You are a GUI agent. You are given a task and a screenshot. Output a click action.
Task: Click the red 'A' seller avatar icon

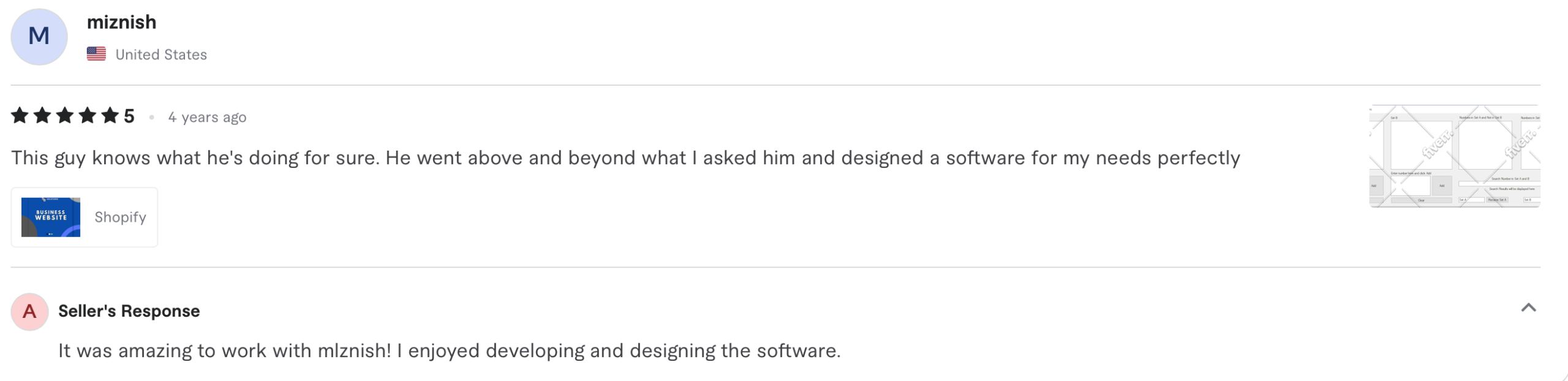coord(28,311)
